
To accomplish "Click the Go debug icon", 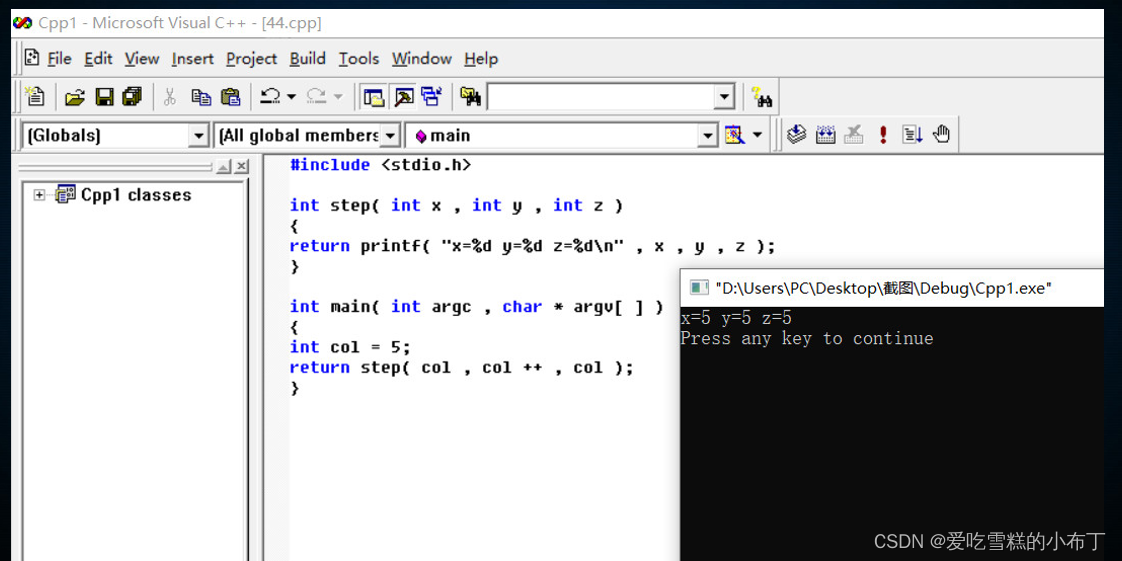I will (912, 135).
